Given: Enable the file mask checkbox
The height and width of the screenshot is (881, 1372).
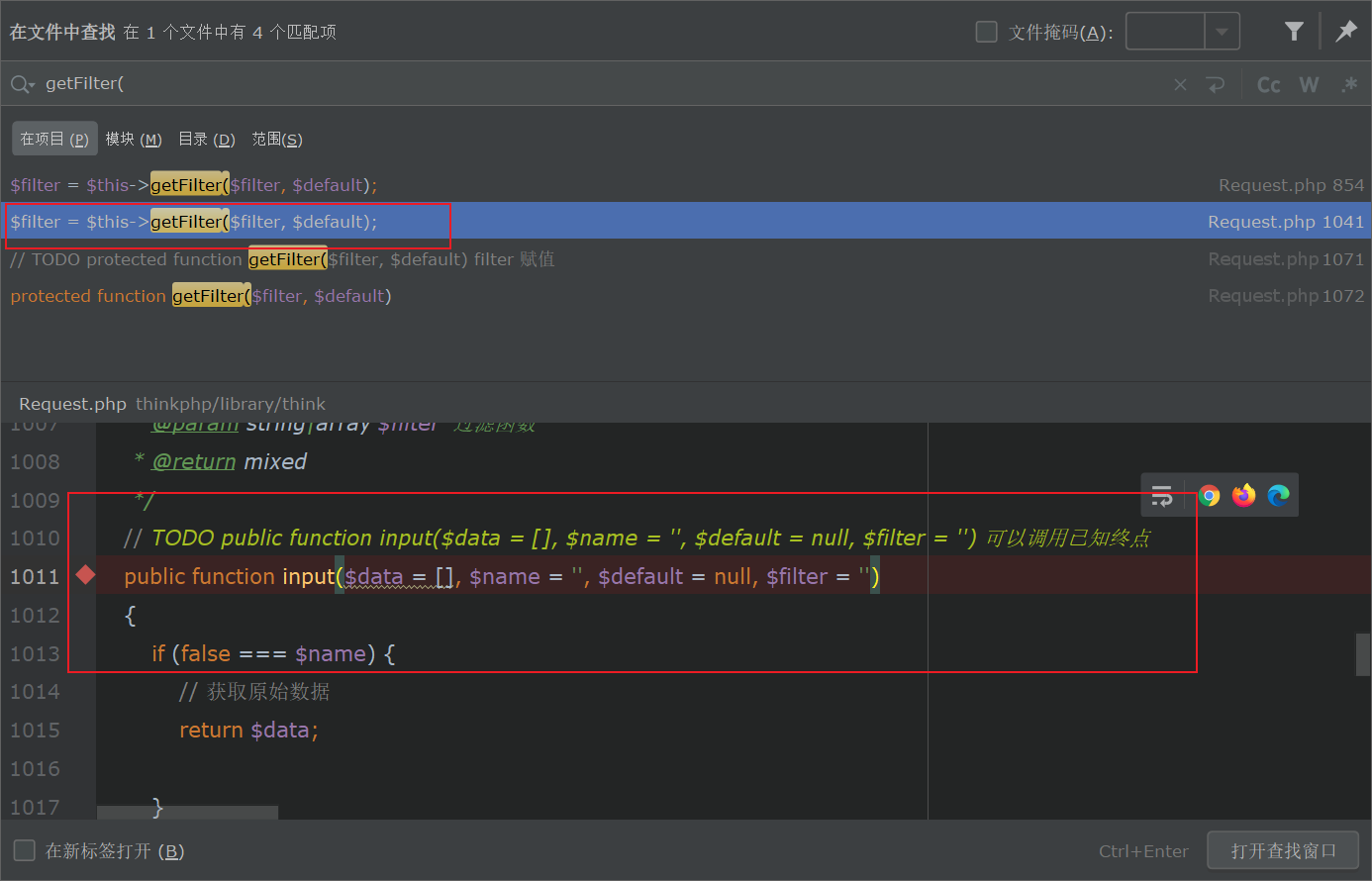Looking at the screenshot, I should pos(986,32).
